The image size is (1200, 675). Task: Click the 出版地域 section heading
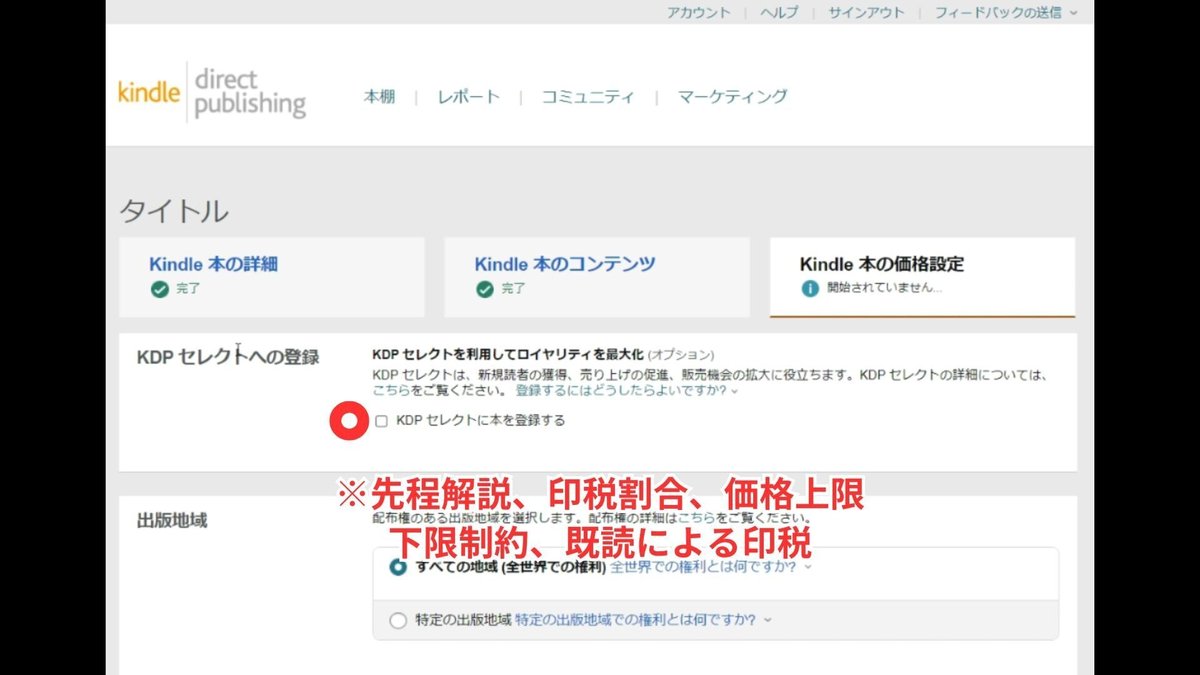172,520
